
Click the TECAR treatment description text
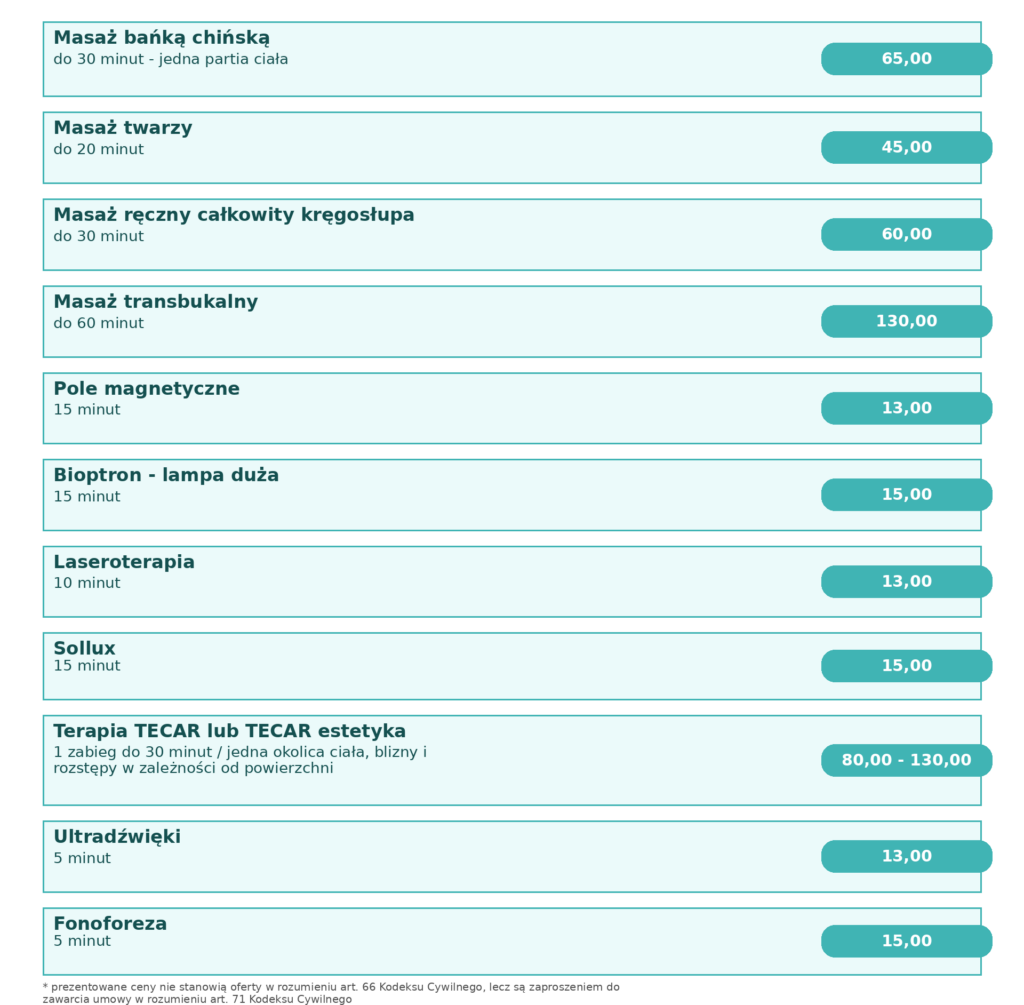pyautogui.click(x=240, y=760)
